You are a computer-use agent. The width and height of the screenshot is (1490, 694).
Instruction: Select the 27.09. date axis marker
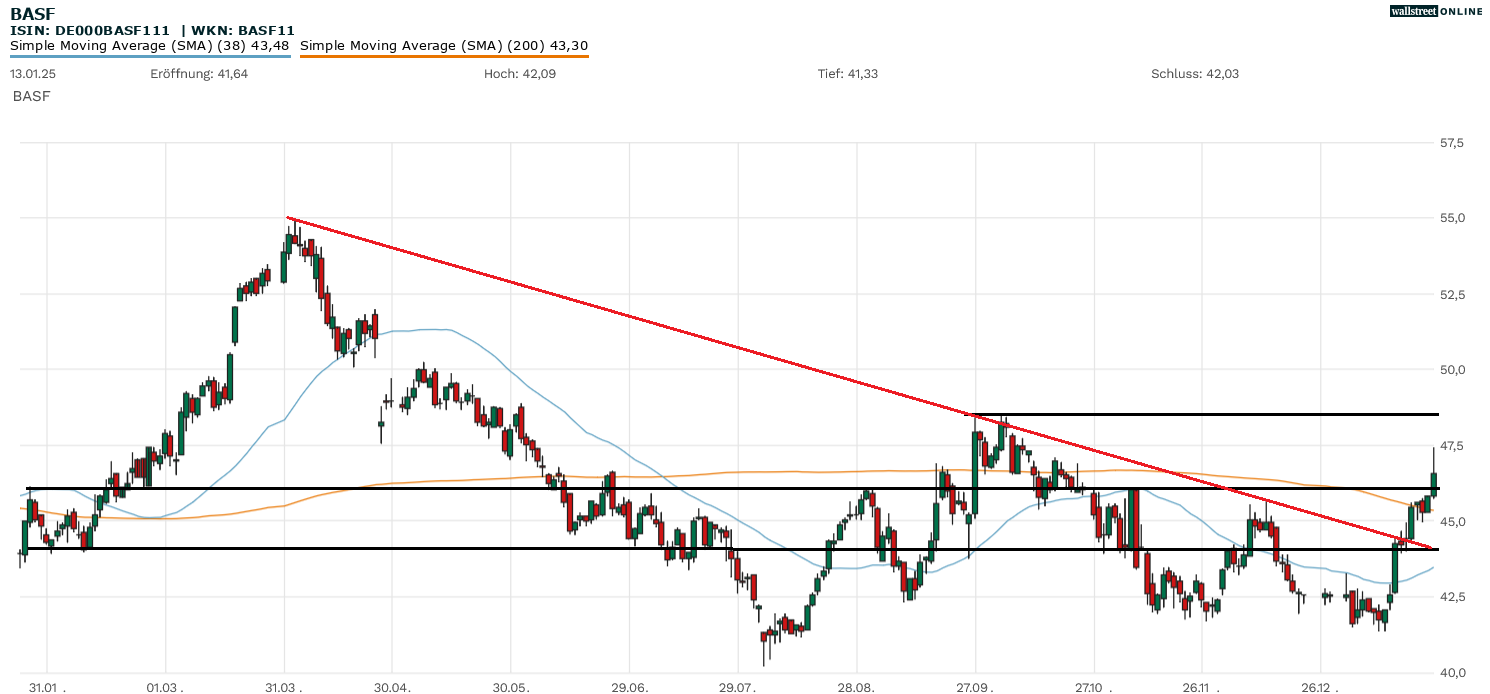975,688
